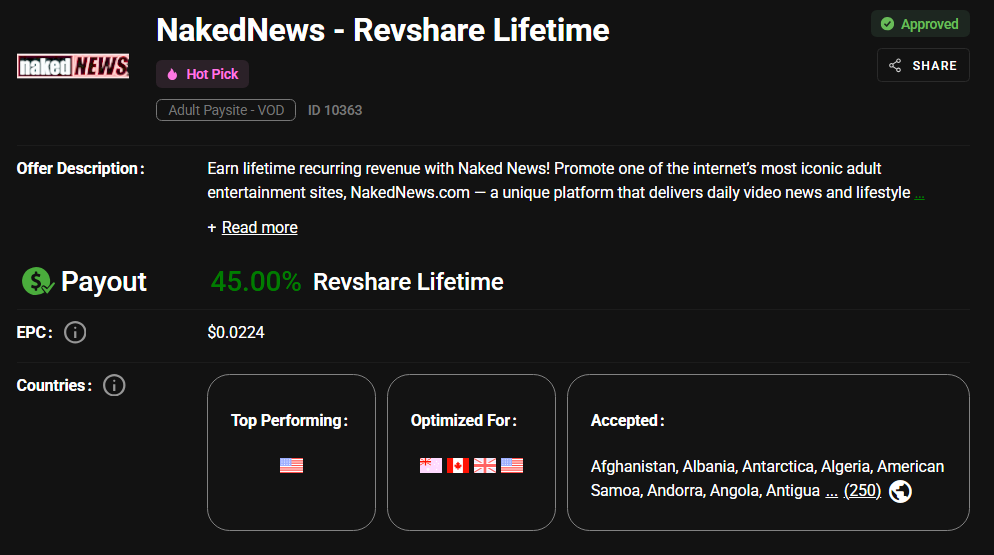
Task: Click the green checkmark in Approved badge
Action: 888,24
